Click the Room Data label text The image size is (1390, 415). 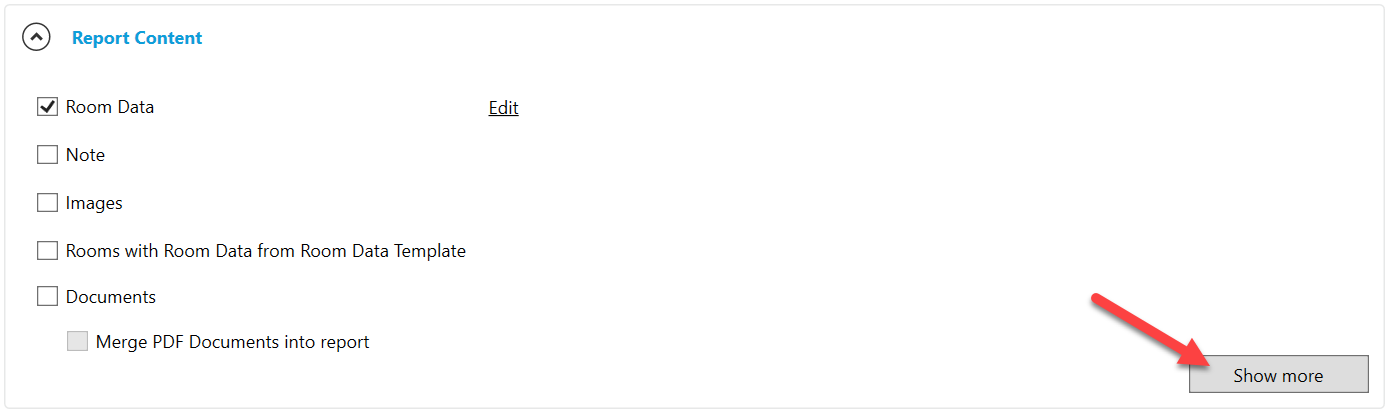click(x=110, y=107)
